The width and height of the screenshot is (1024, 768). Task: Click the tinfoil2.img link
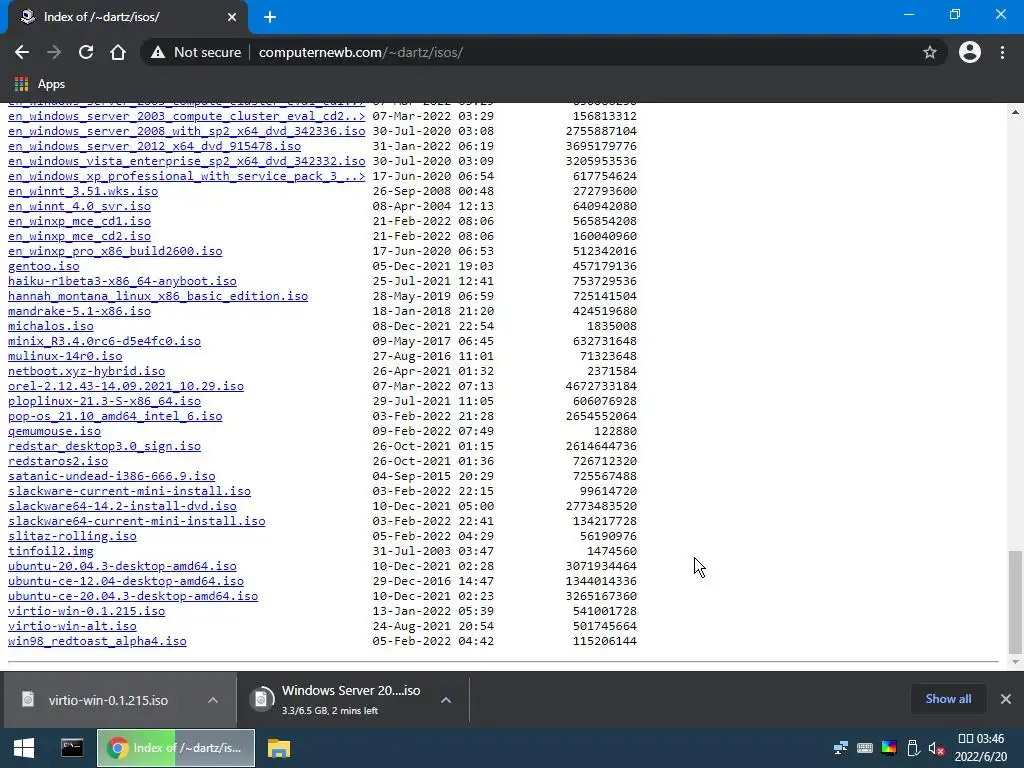(51, 551)
